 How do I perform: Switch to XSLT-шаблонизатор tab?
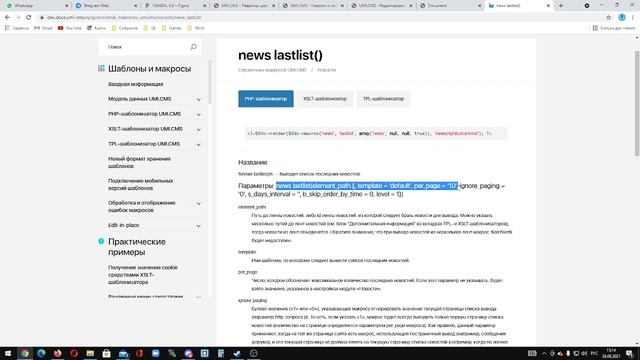click(x=325, y=99)
